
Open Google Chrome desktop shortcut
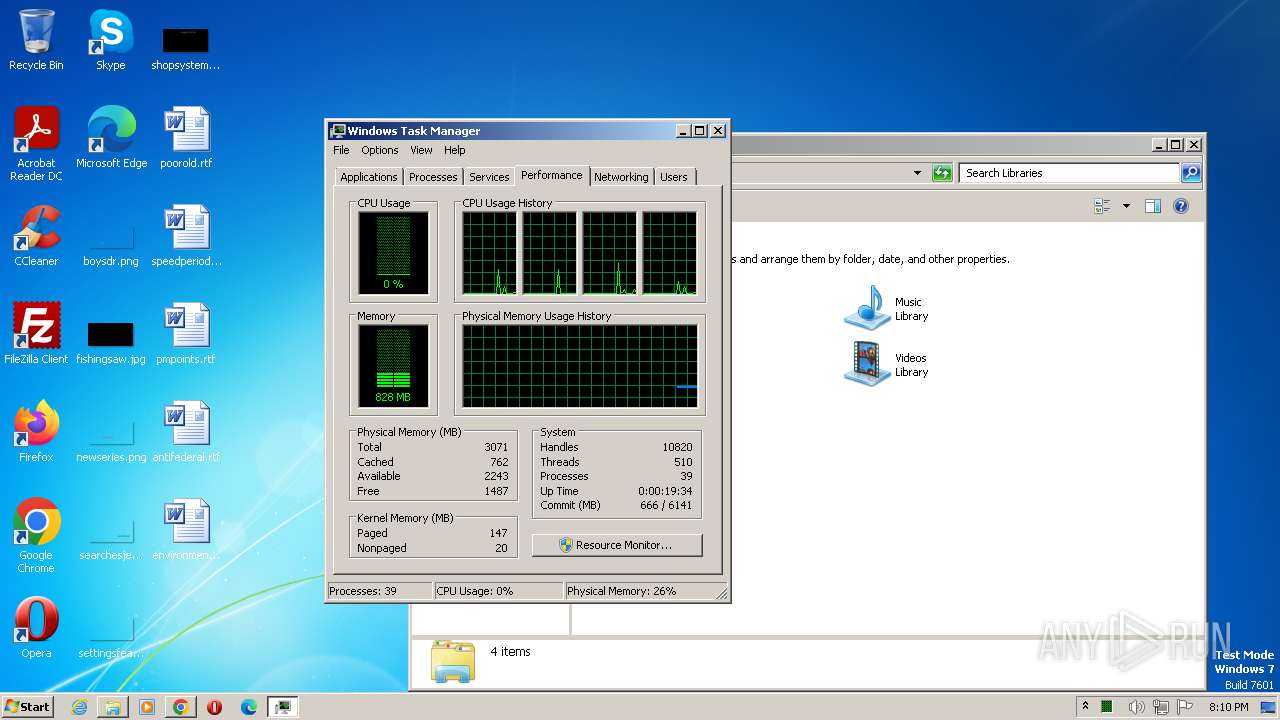[x=36, y=536]
